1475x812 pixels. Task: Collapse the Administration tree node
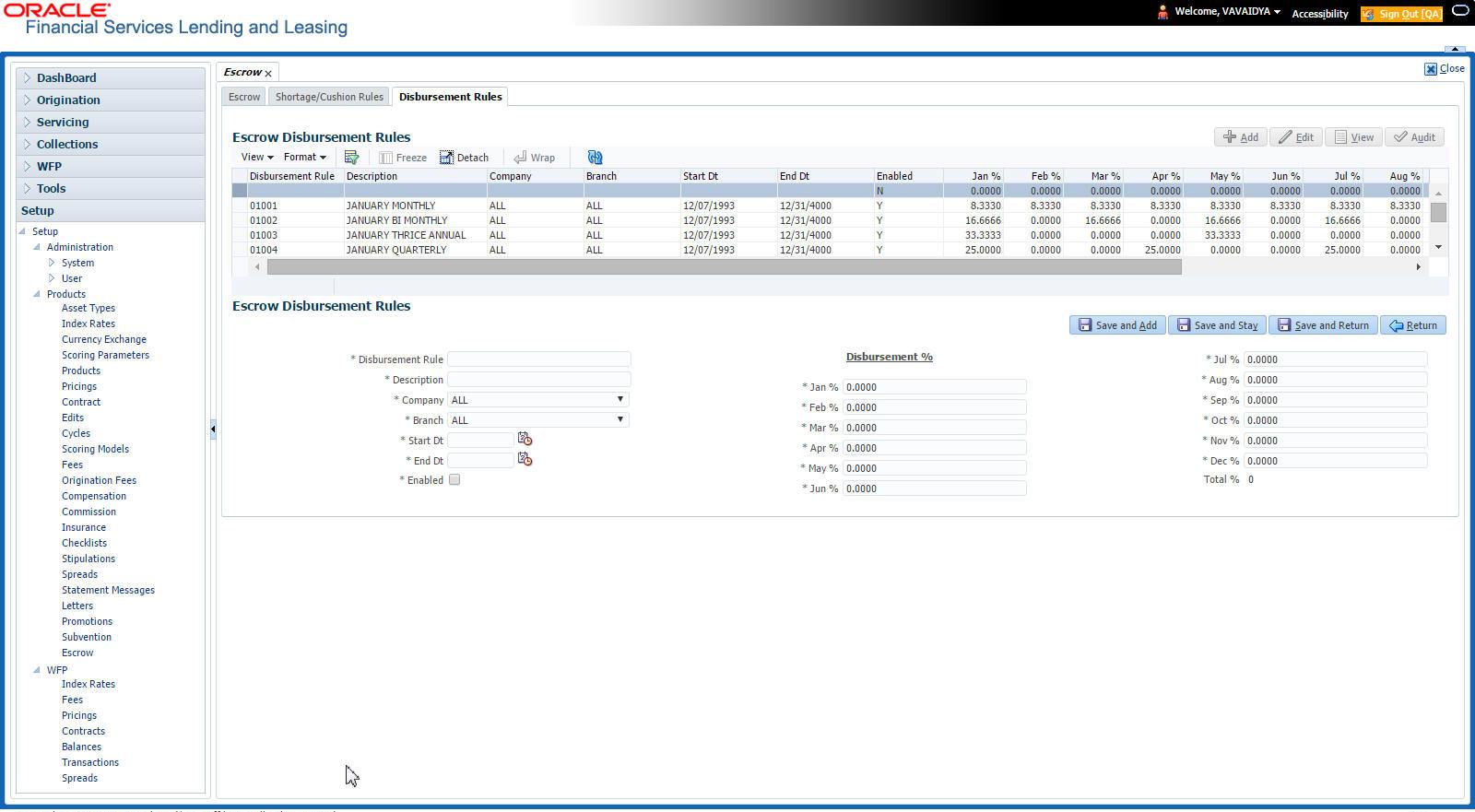(x=37, y=247)
